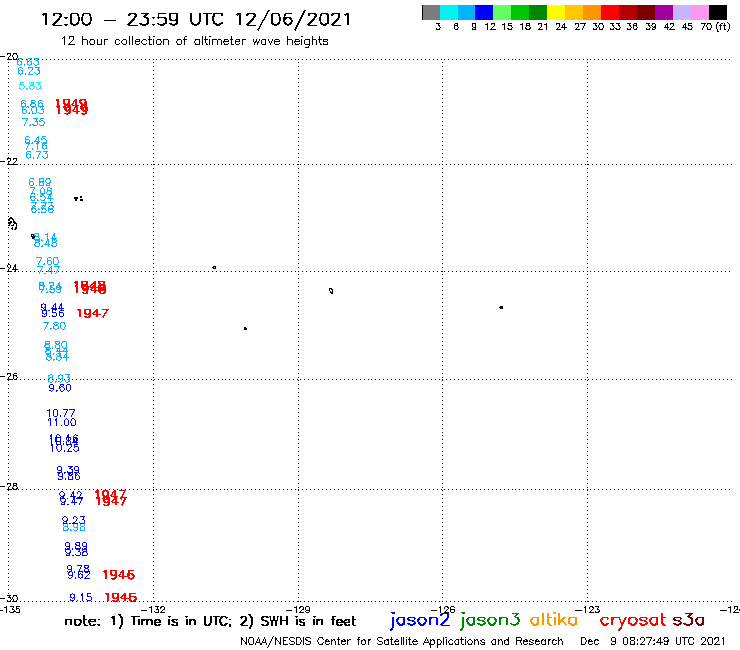The height and width of the screenshot is (650, 740).
Task: Click the wave height value '7.80'
Action: tap(54, 326)
